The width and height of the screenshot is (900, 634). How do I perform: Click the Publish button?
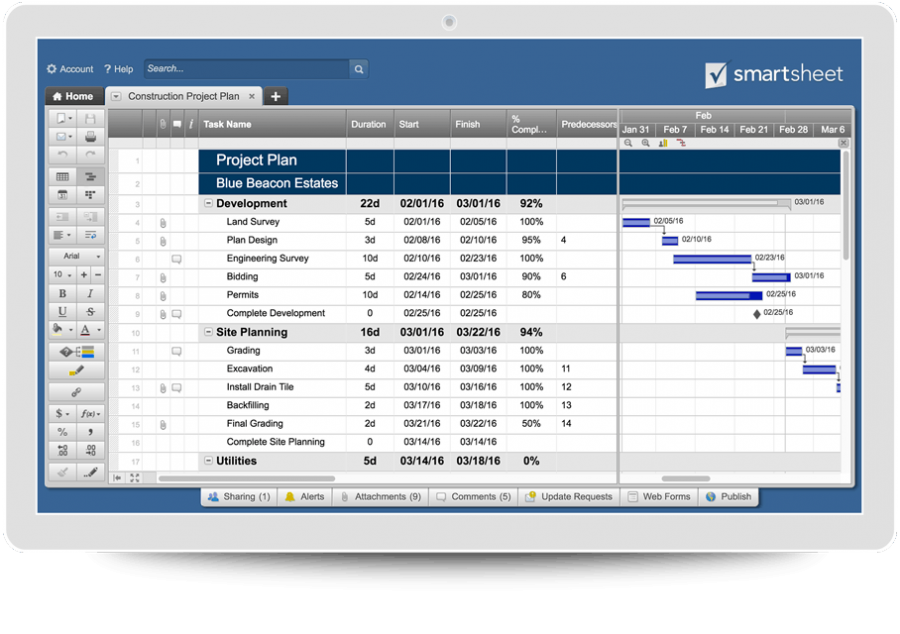click(728, 496)
